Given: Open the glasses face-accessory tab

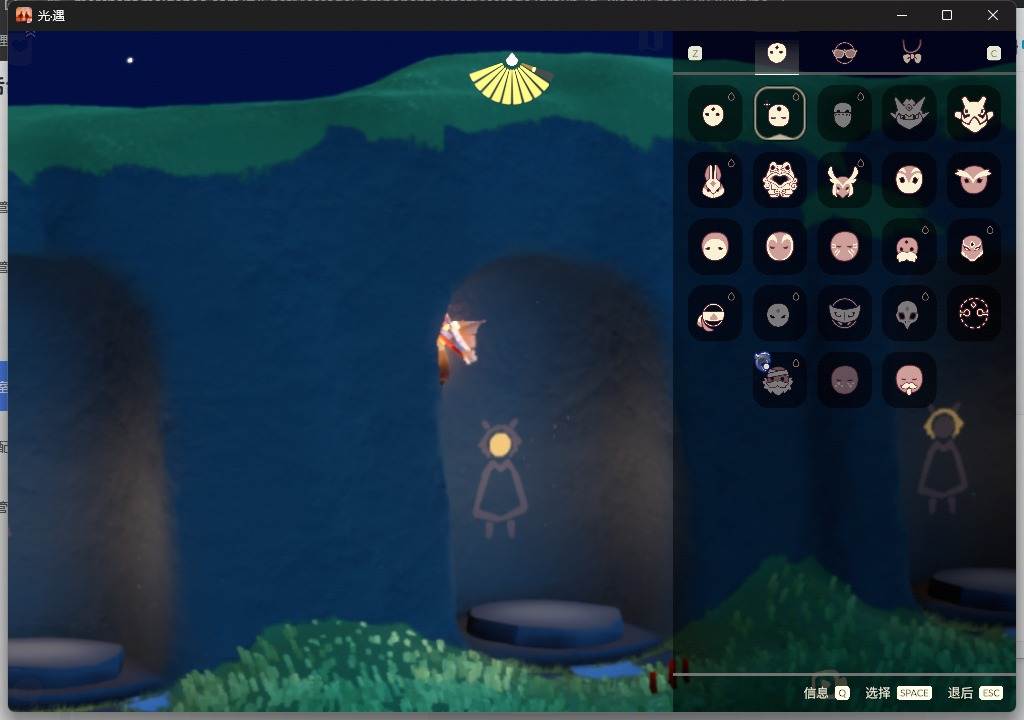Looking at the screenshot, I should click(x=844, y=53).
